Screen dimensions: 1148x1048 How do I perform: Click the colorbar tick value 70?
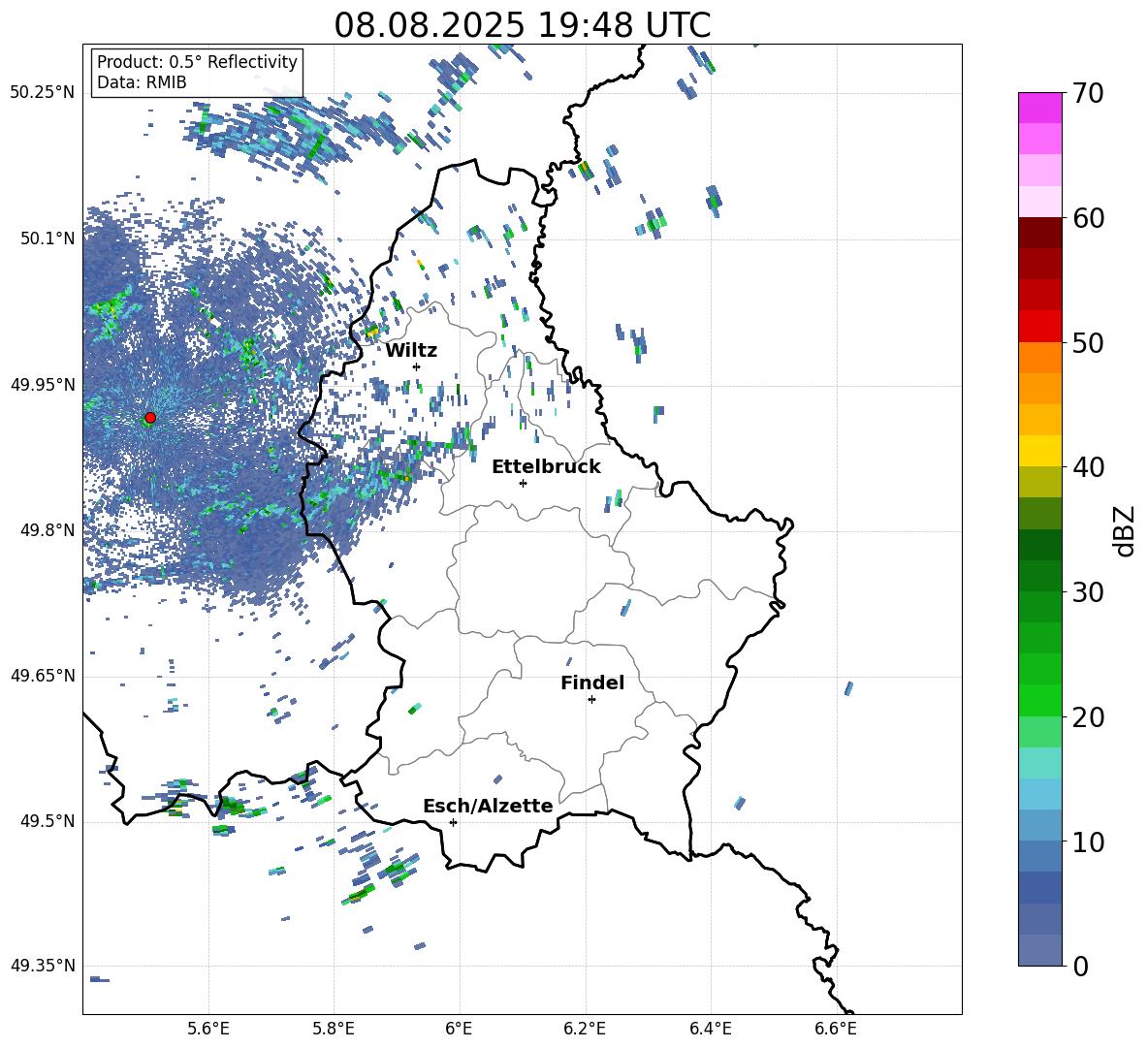pos(1089,94)
